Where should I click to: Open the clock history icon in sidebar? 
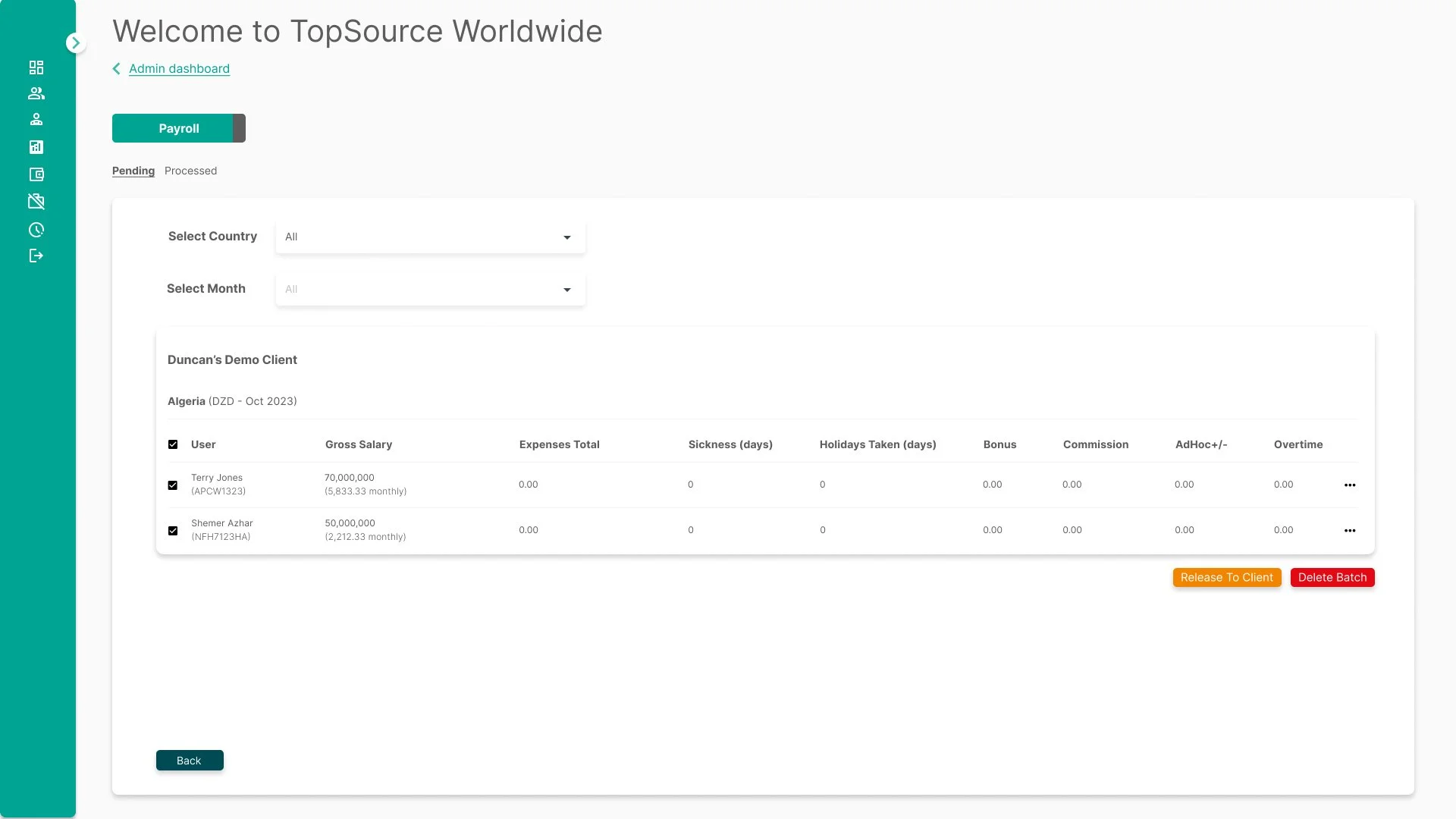(36, 230)
